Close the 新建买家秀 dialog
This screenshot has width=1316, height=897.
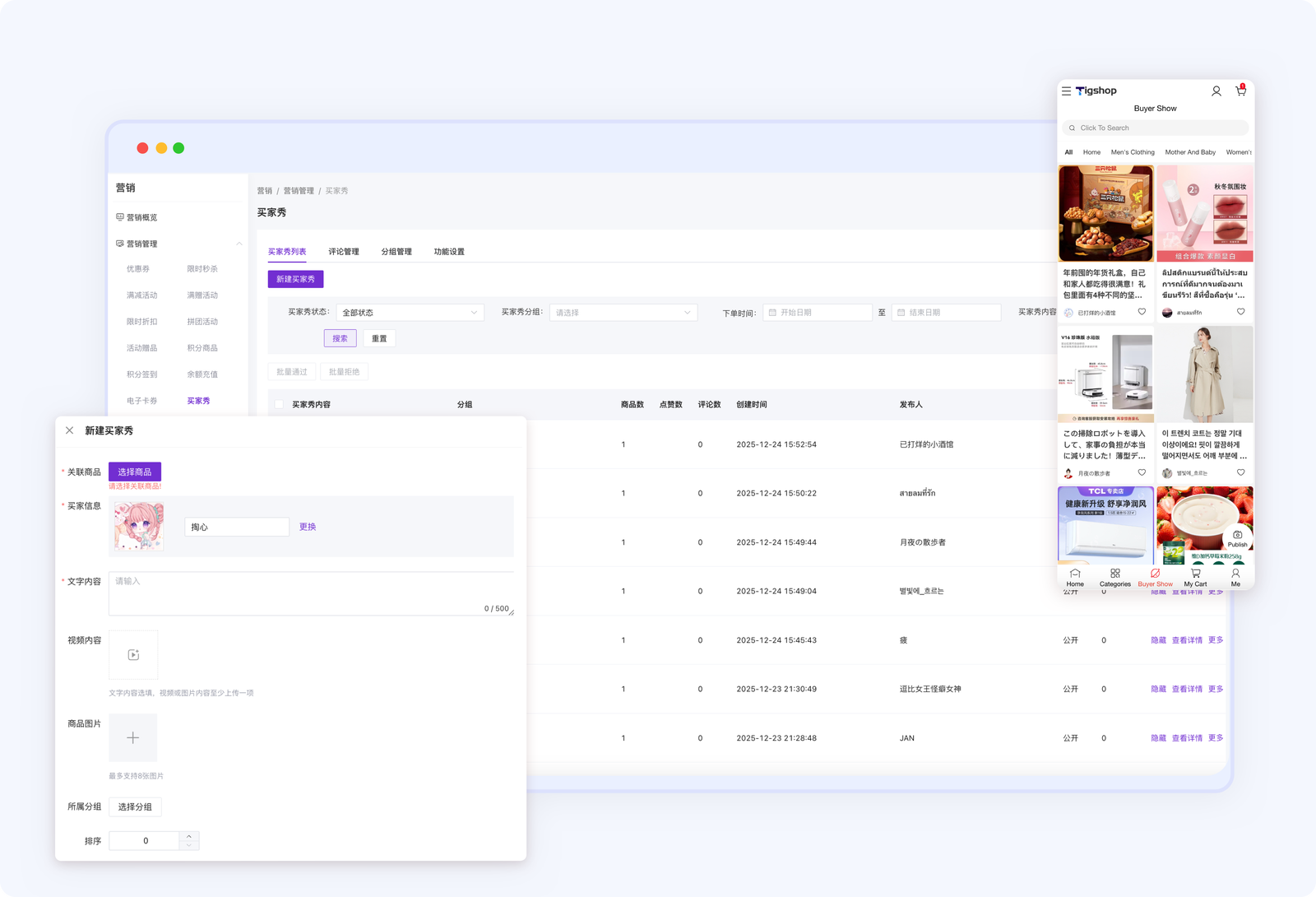coord(70,430)
